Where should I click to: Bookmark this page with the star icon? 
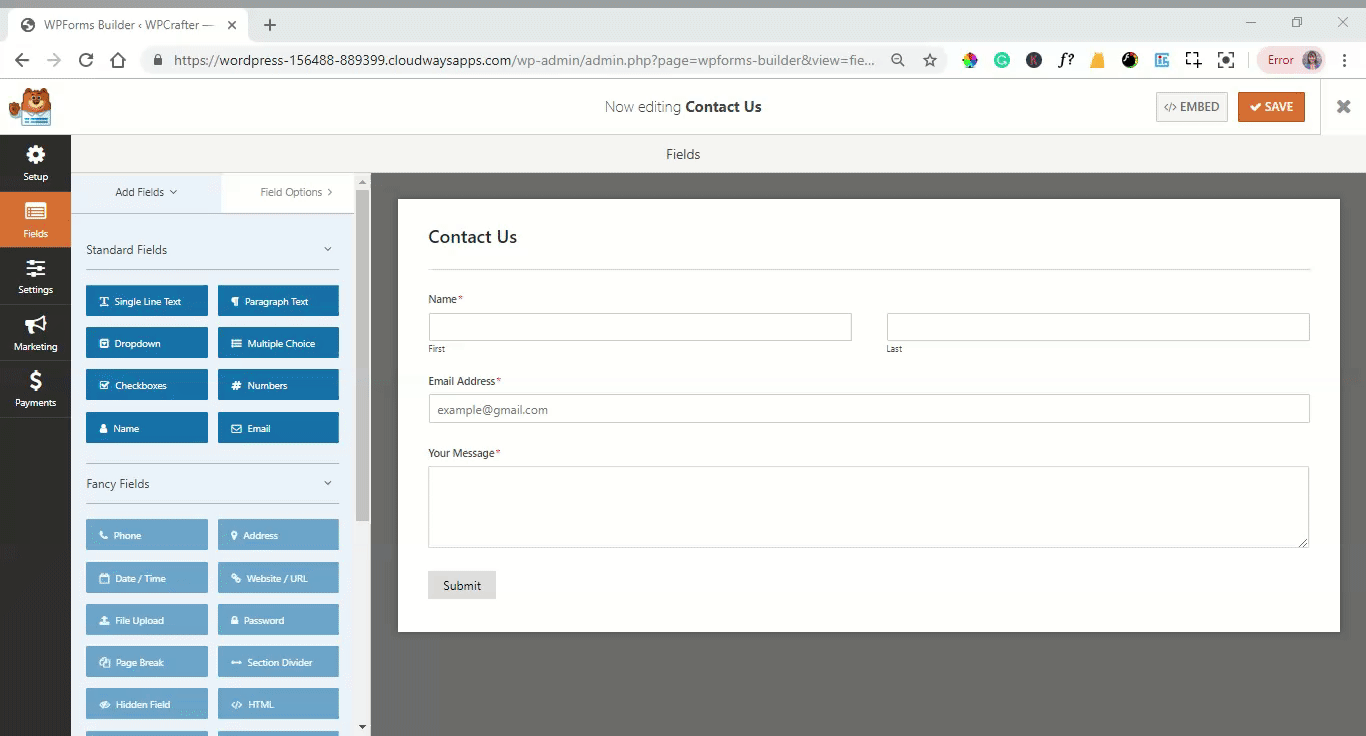pos(930,60)
